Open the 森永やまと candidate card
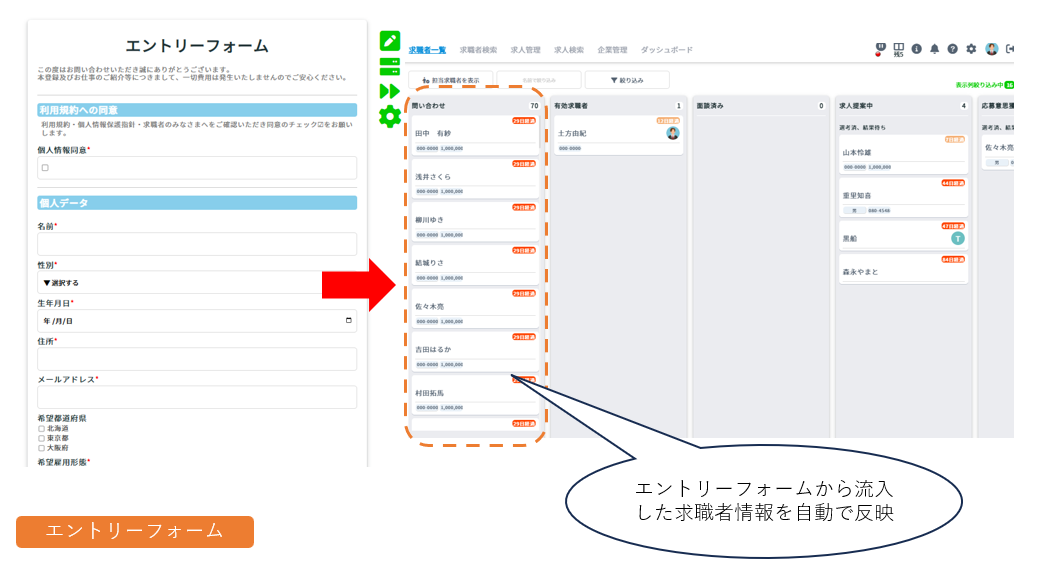 903,269
